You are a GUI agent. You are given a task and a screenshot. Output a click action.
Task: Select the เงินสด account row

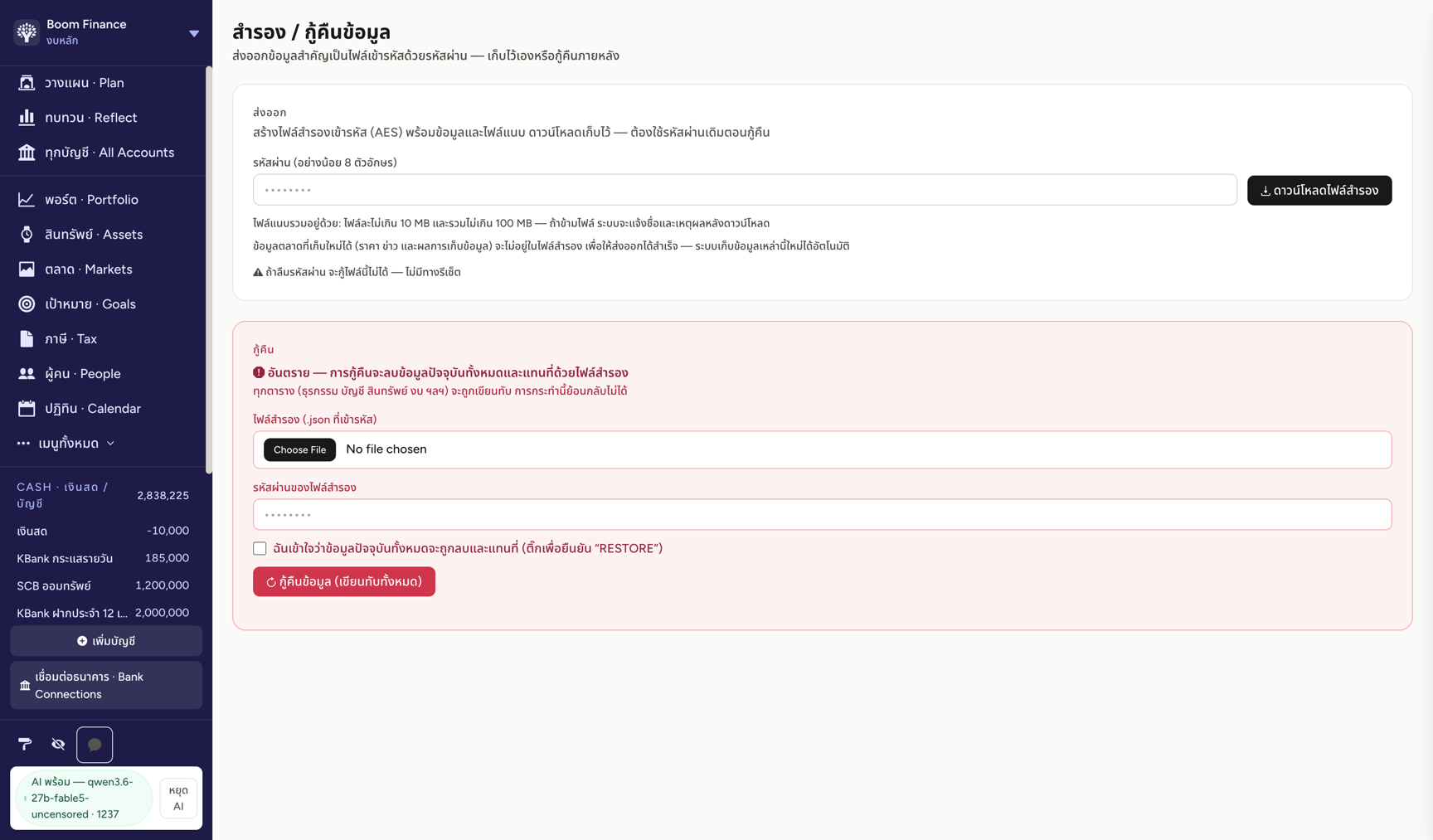[x=103, y=531]
